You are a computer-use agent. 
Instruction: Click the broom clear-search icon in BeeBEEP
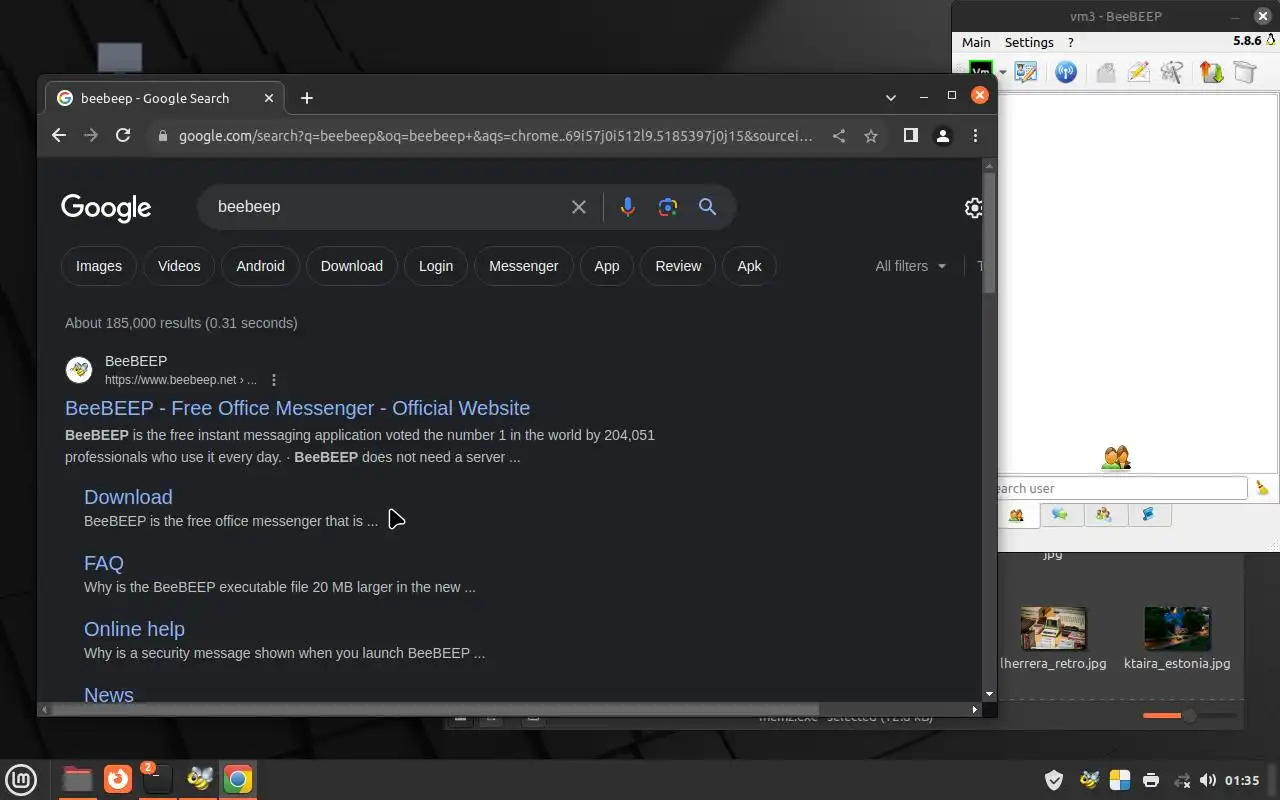pos(1262,488)
